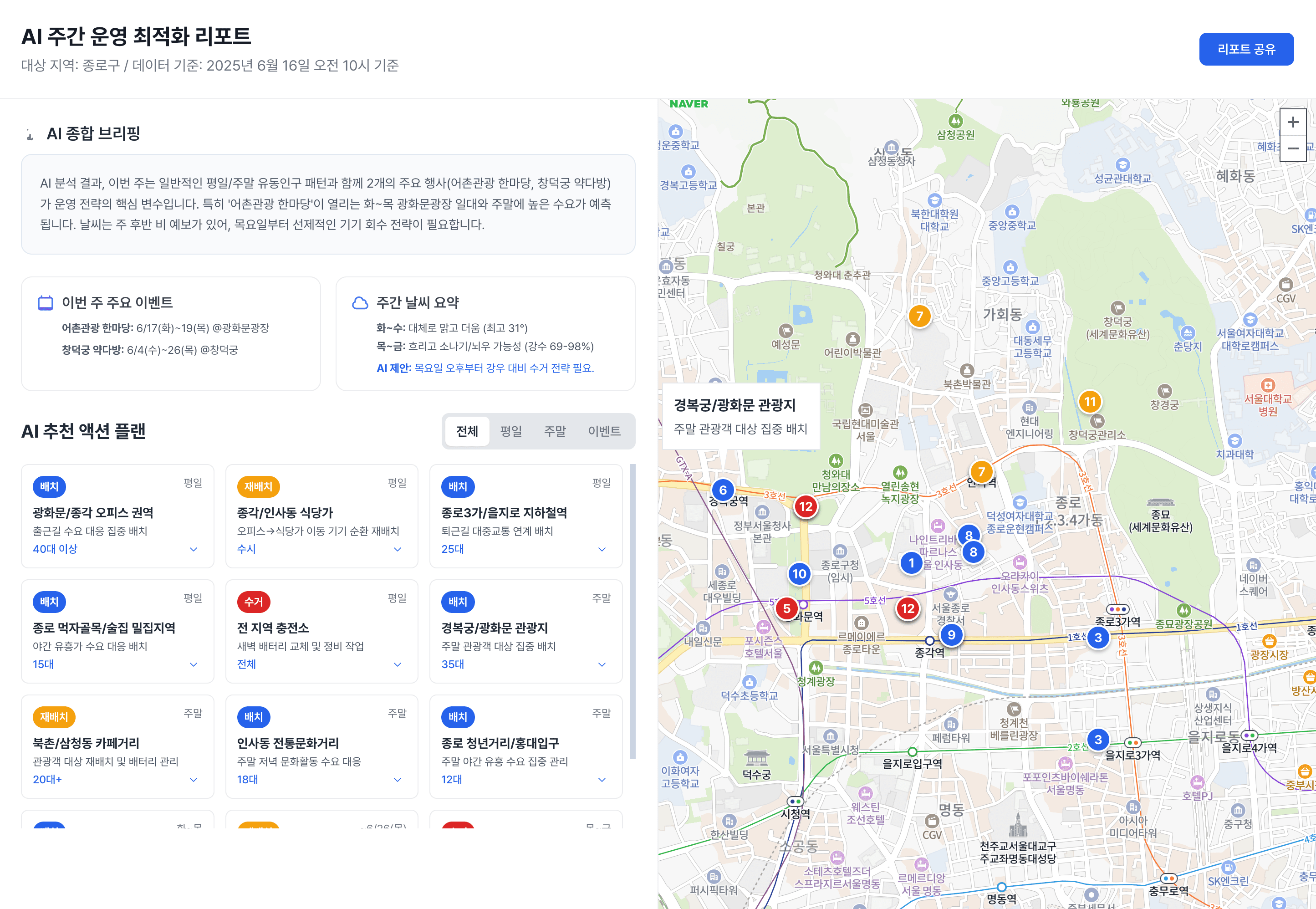Click the red map marker number 5

click(x=786, y=608)
